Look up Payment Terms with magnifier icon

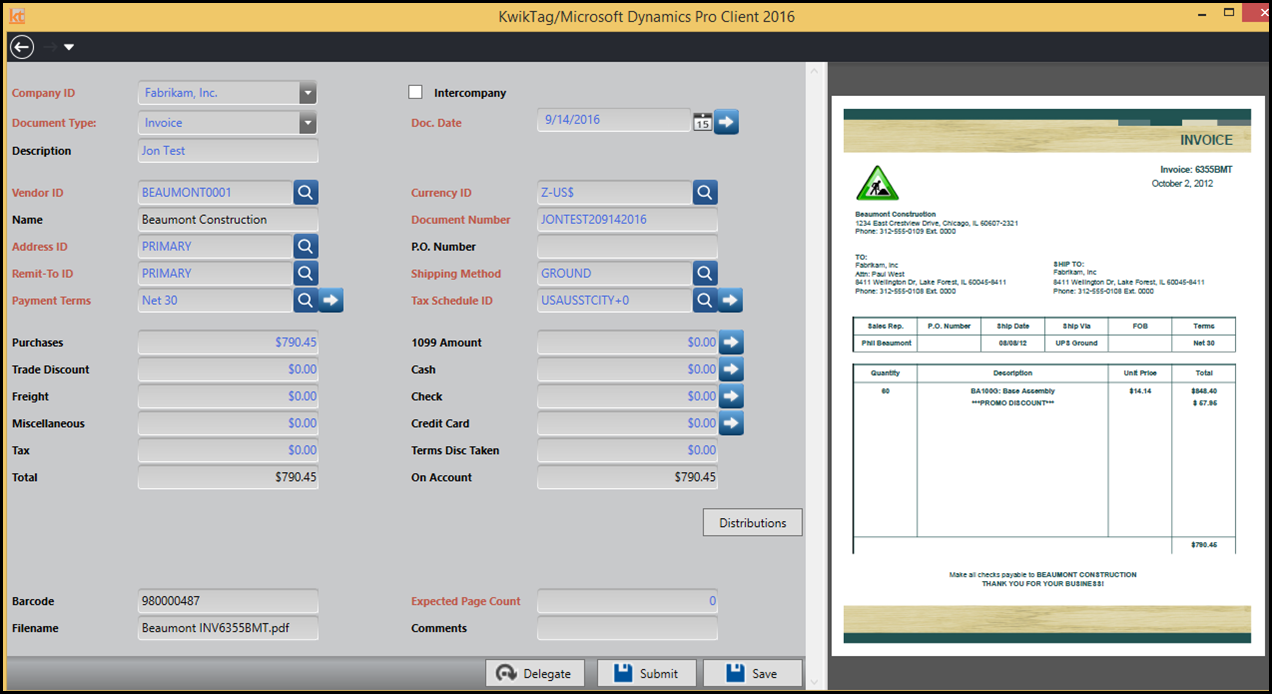coord(306,300)
